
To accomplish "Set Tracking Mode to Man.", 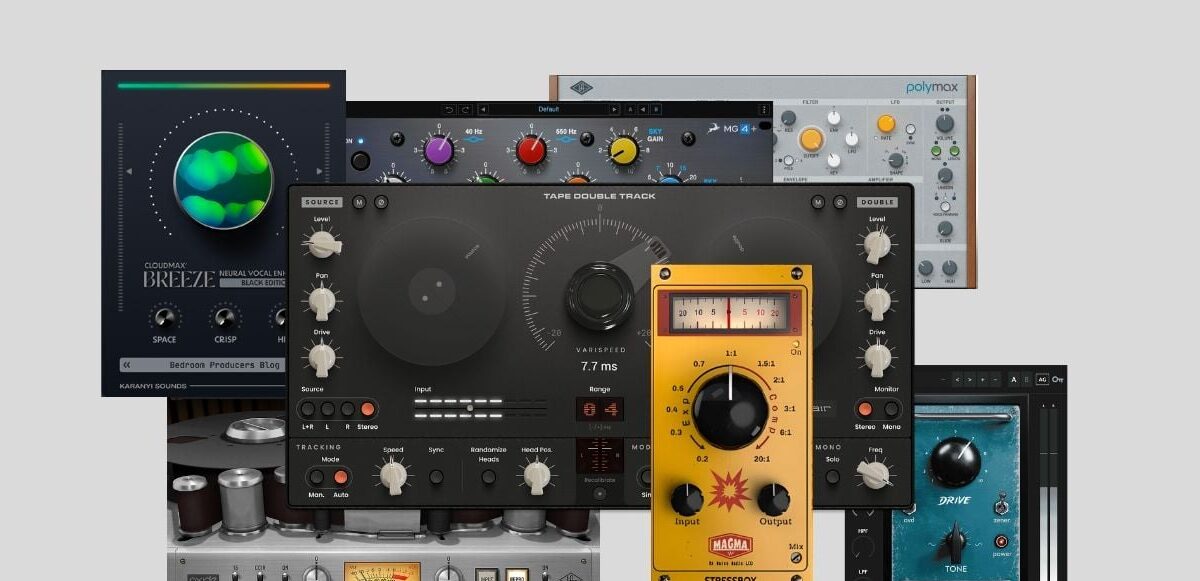I will click(x=316, y=475).
